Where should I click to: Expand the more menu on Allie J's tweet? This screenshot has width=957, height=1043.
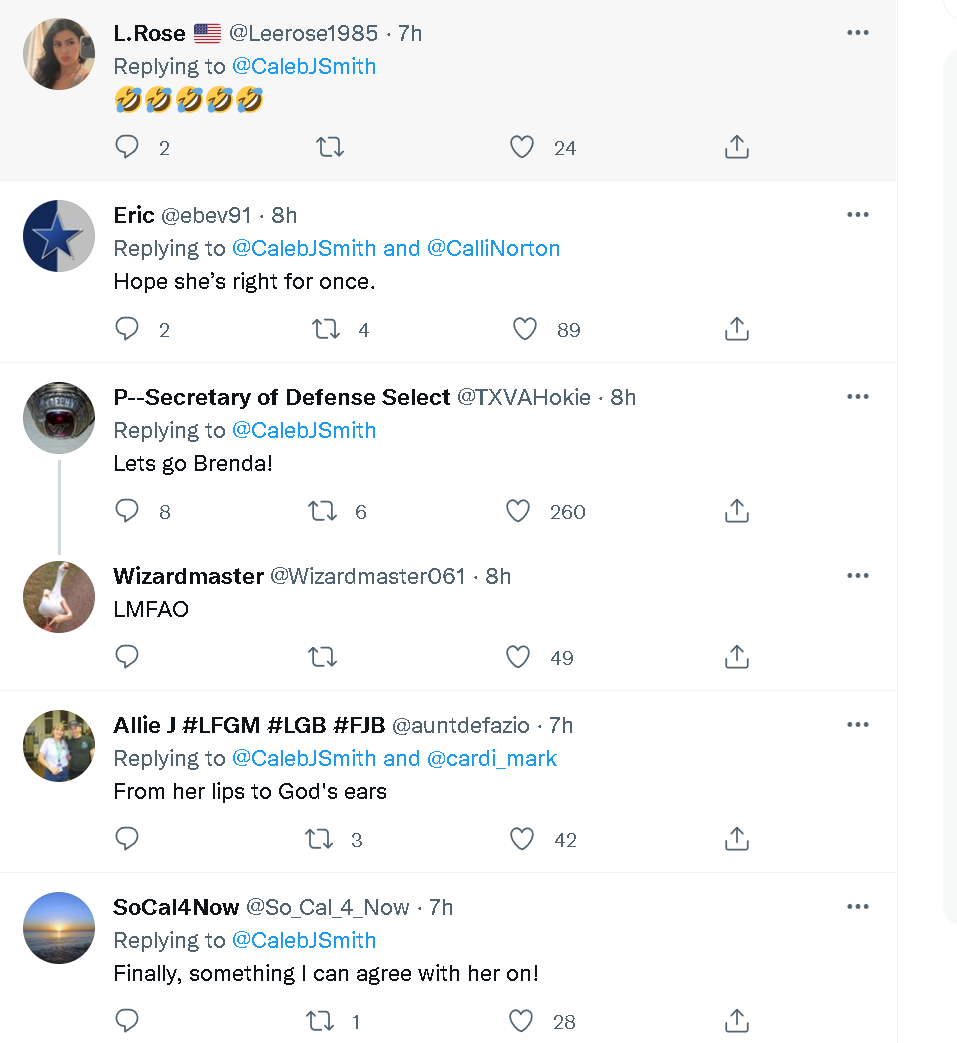[x=857, y=725]
